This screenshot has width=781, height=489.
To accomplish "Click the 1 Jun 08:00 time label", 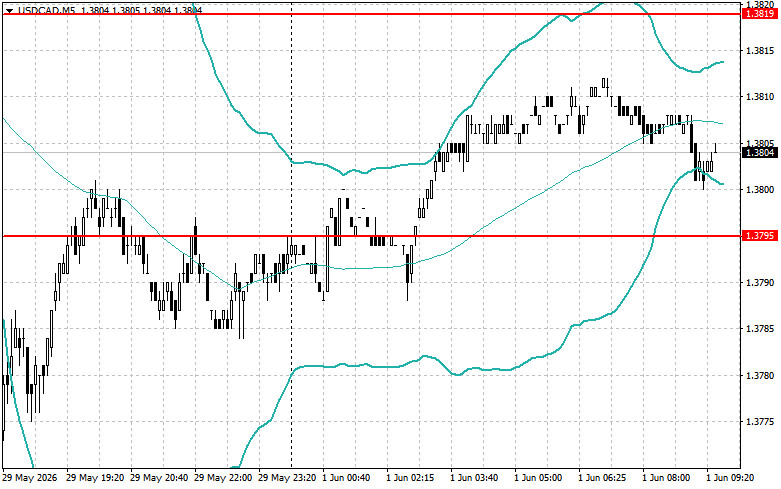I will (666, 478).
